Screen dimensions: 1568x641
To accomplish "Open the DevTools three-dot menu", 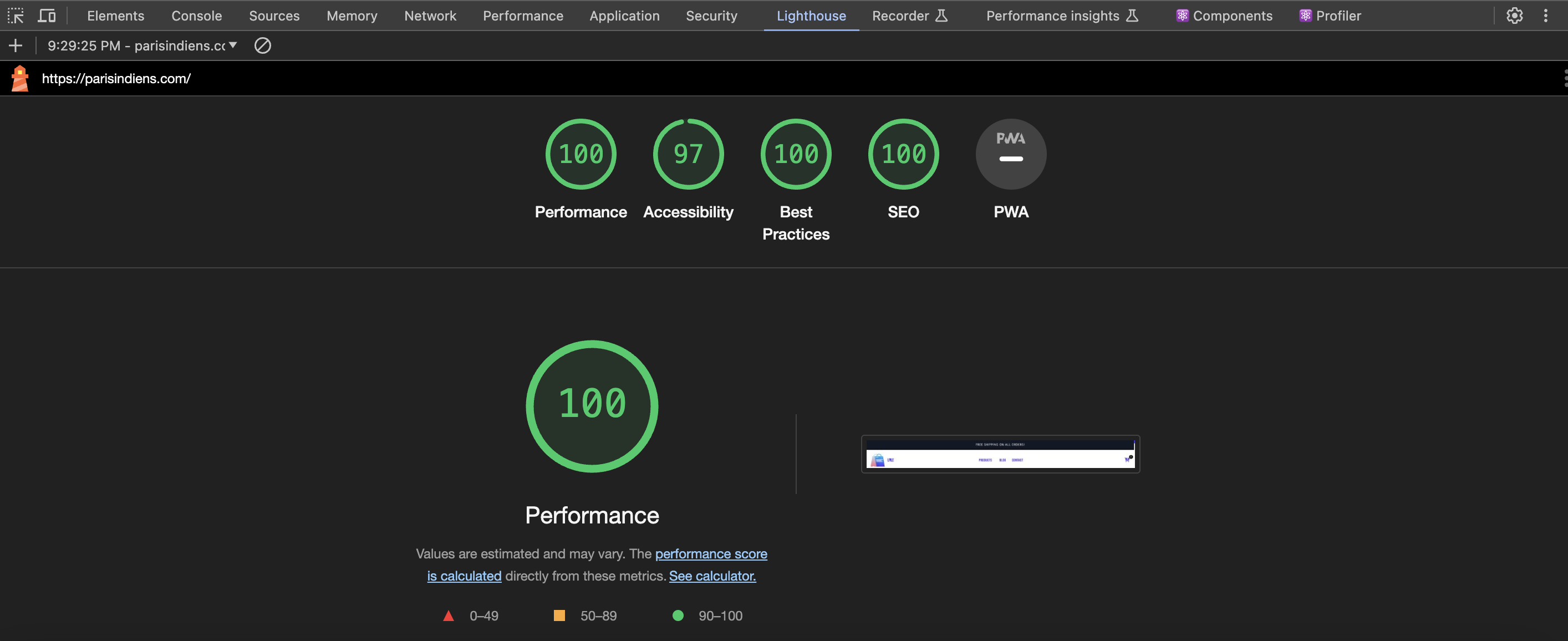I will click(1545, 16).
